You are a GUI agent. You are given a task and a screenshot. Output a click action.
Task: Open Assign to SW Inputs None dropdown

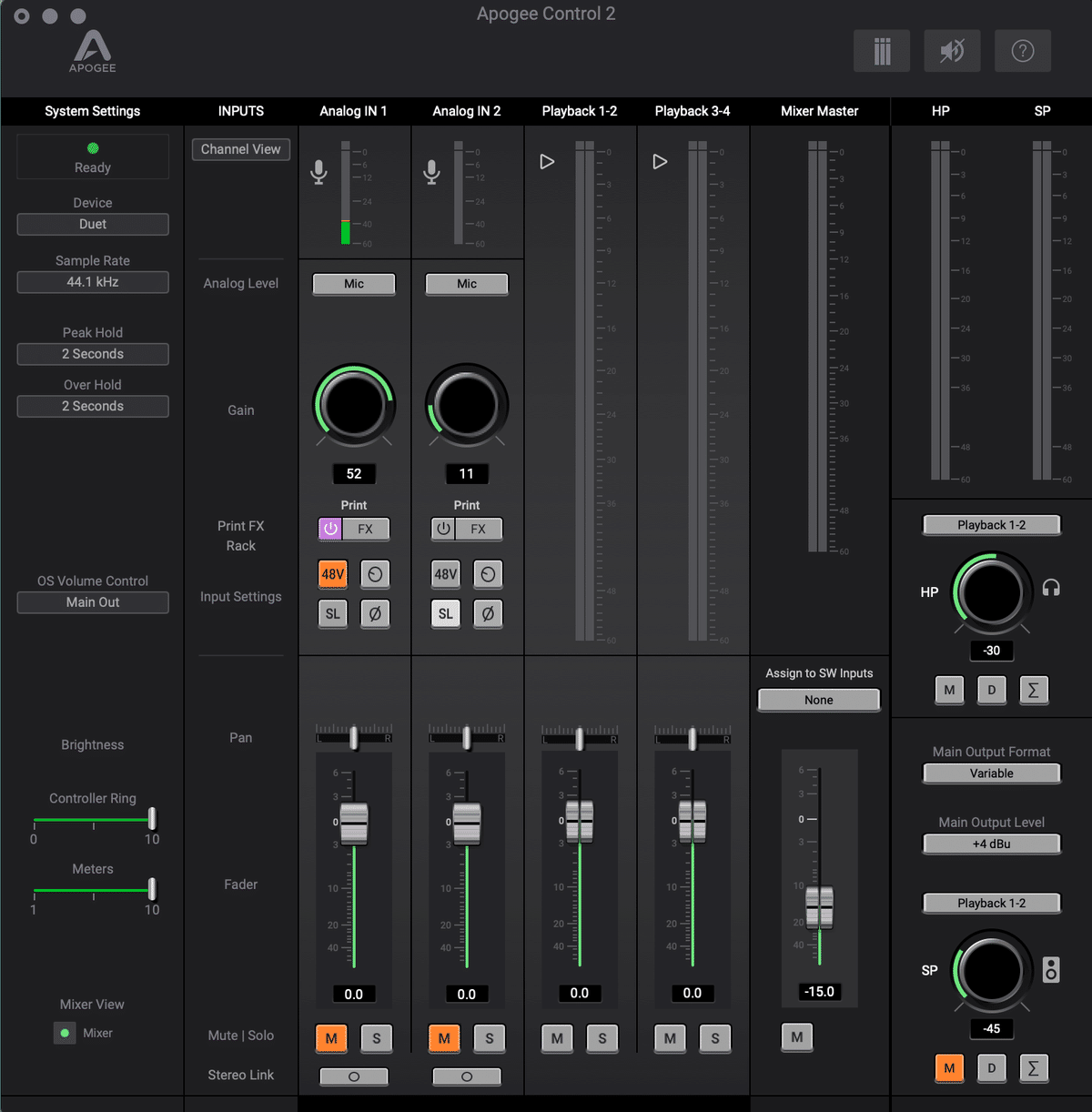point(819,700)
